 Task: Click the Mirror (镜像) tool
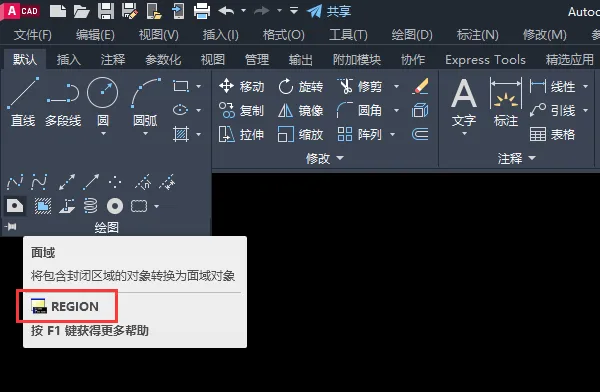301,110
